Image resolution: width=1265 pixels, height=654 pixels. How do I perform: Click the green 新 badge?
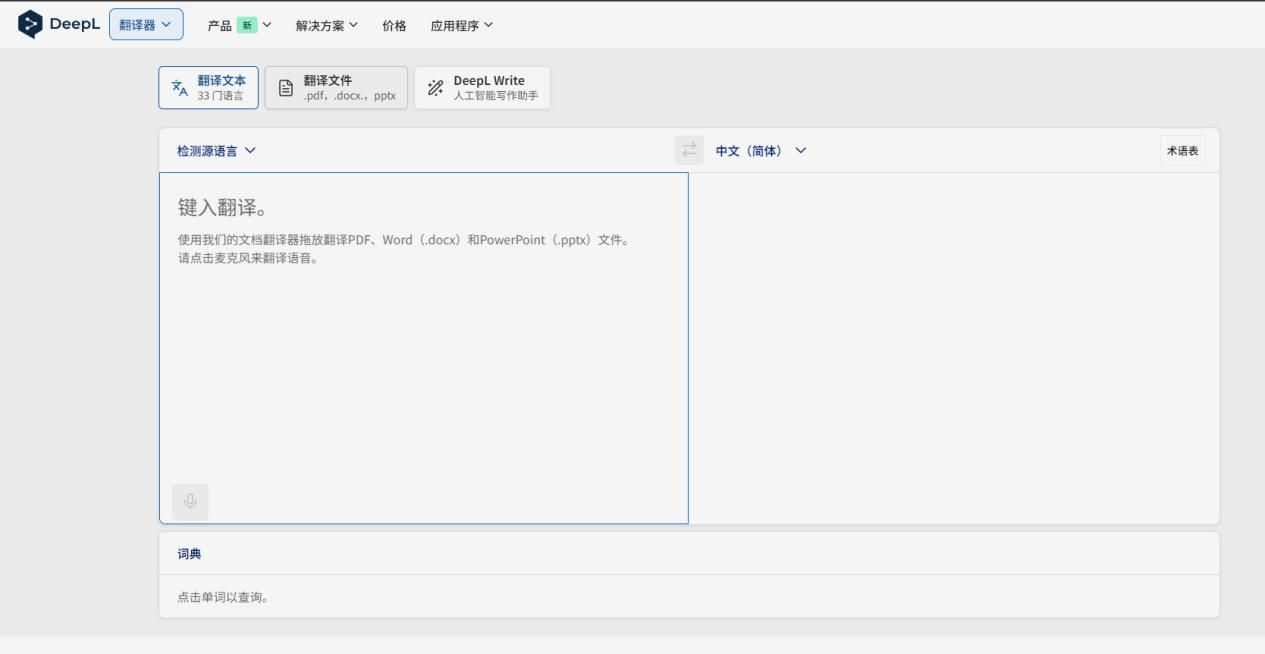(246, 25)
